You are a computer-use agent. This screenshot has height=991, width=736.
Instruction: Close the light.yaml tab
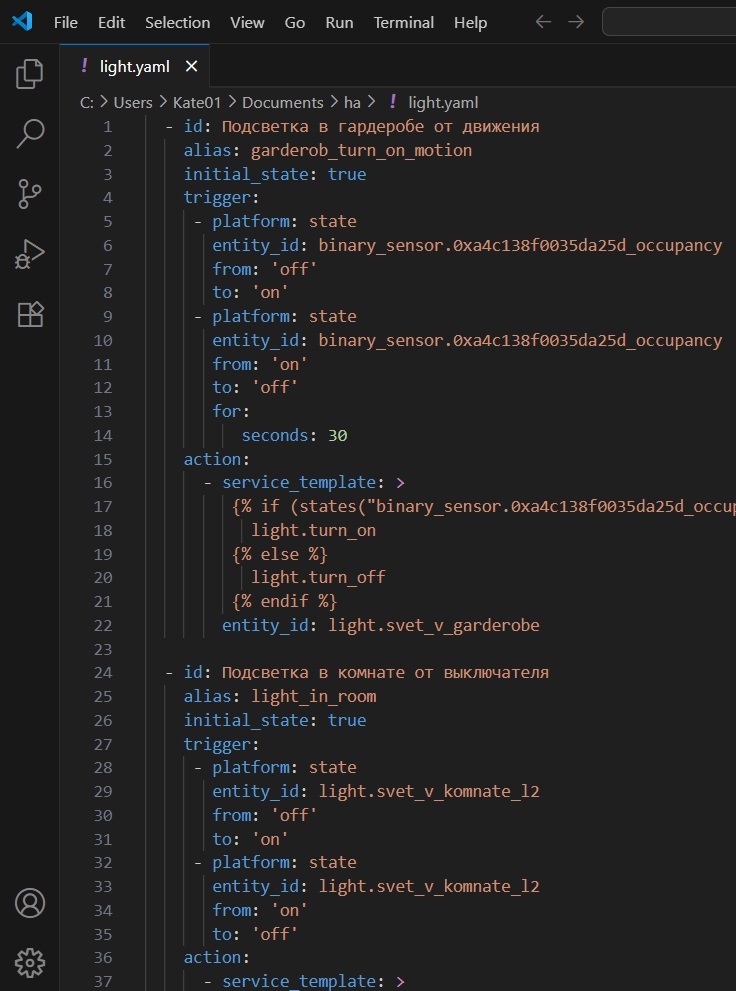pyautogui.click(x=191, y=67)
